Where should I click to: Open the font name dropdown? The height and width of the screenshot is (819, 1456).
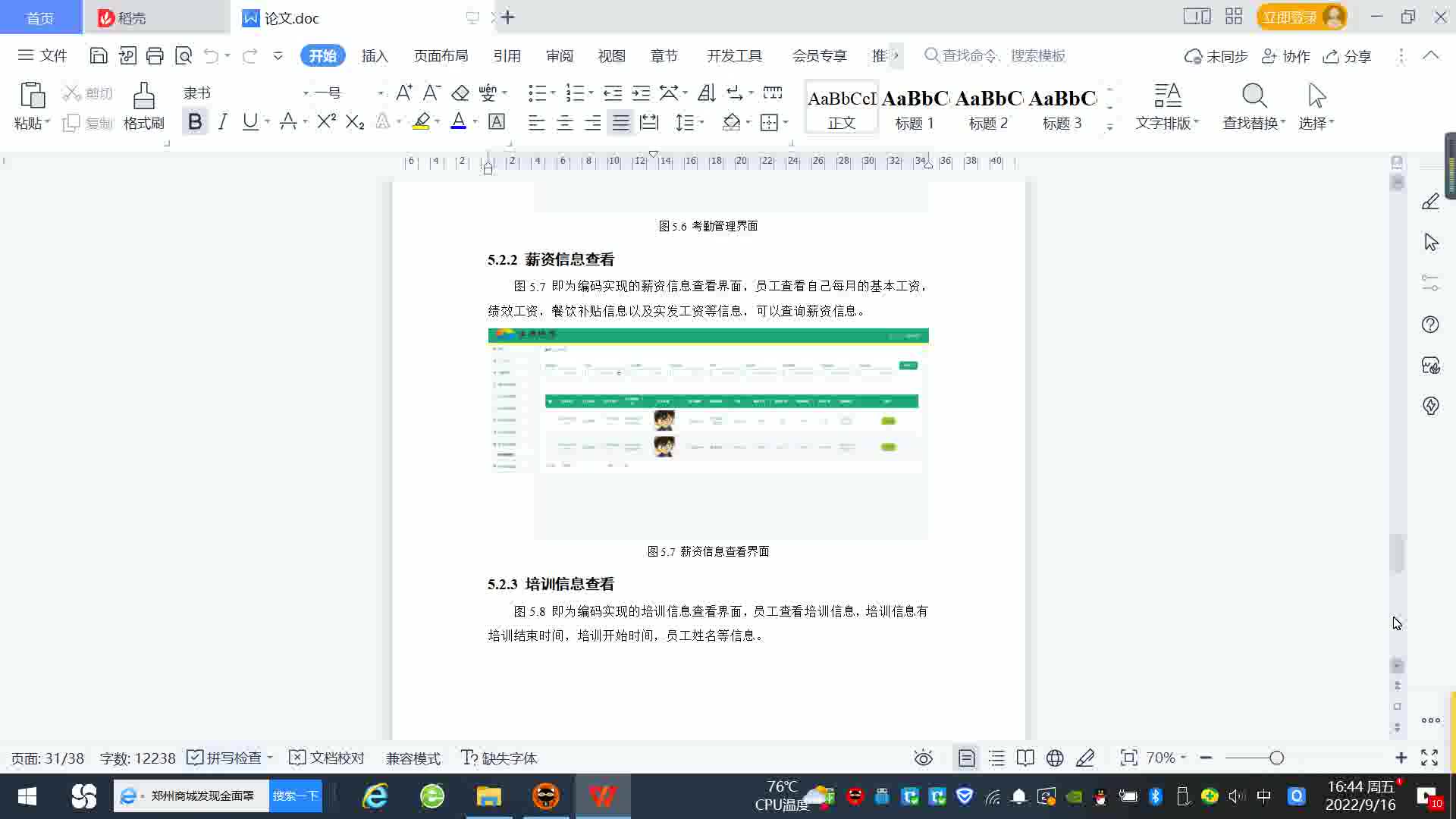(x=306, y=93)
